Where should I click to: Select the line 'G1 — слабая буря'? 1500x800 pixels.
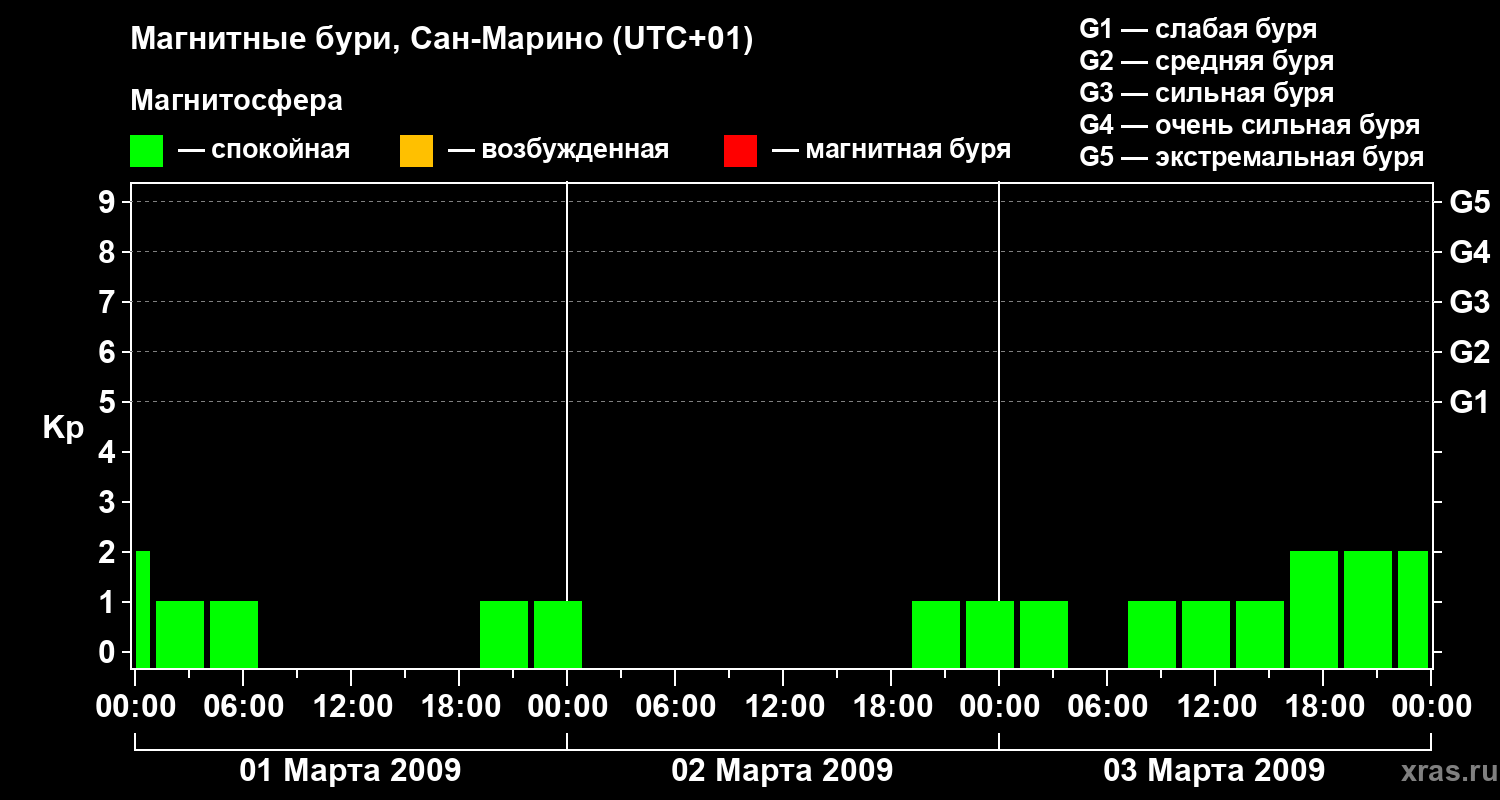pyautogui.click(x=1198, y=29)
